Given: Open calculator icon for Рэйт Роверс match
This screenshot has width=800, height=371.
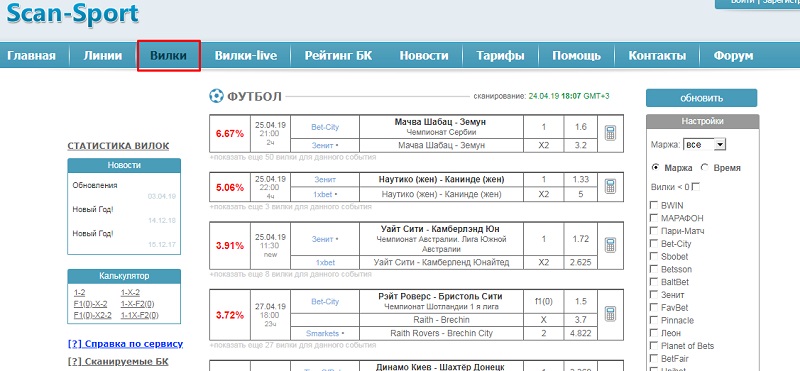Looking at the screenshot, I should click(x=610, y=314).
